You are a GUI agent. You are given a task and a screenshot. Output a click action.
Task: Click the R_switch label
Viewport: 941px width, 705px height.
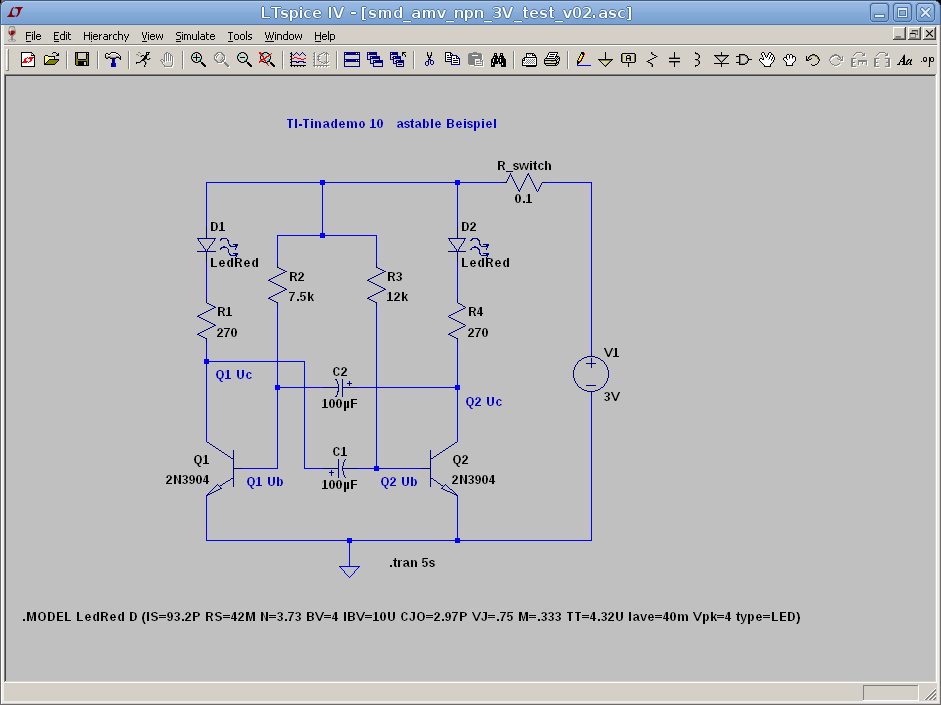click(524, 166)
